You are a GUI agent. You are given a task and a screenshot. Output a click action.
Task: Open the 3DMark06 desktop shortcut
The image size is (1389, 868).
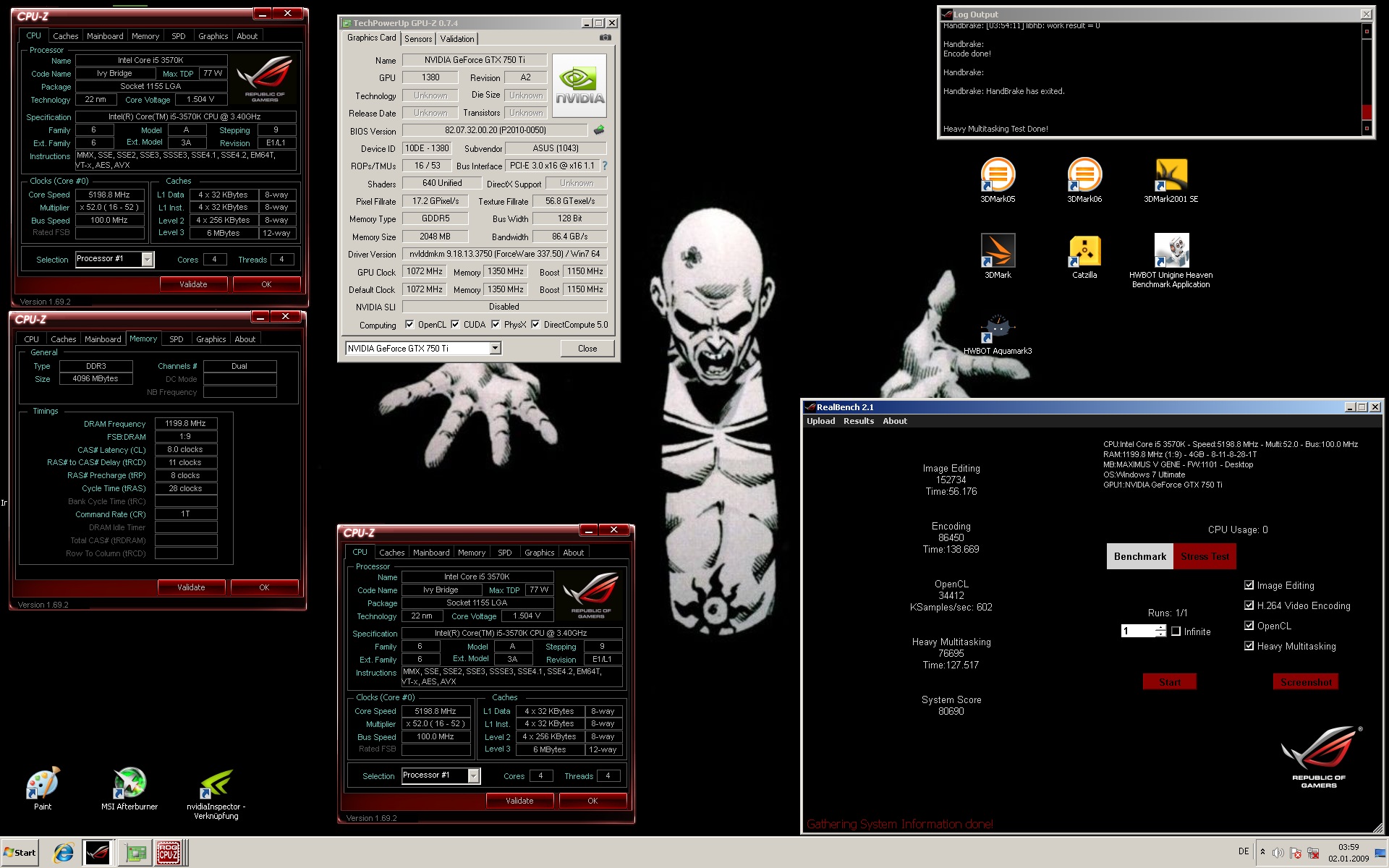coord(1084,180)
